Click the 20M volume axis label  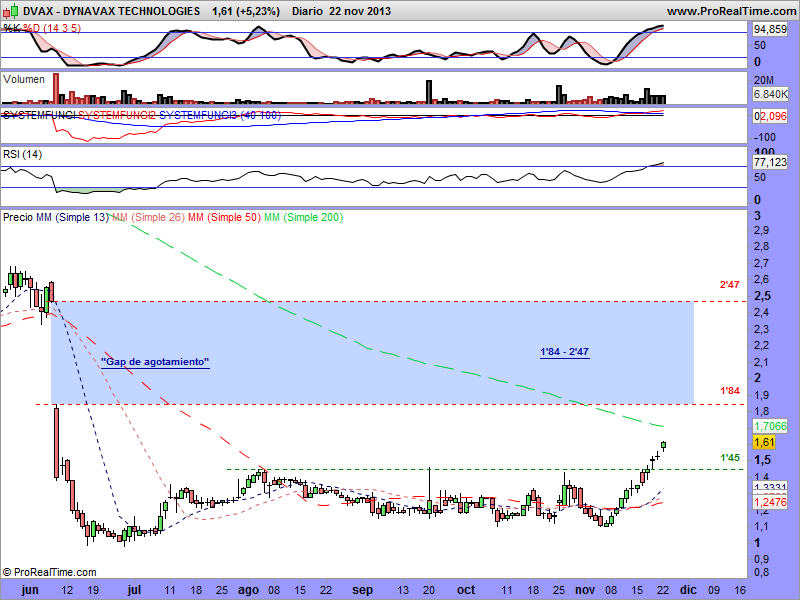(764, 81)
